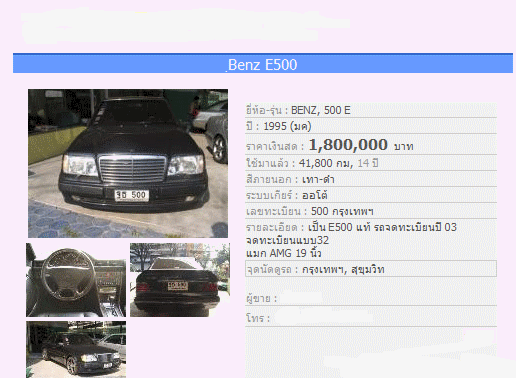Click the exterior color value เทา-ดำ

coord(318,180)
